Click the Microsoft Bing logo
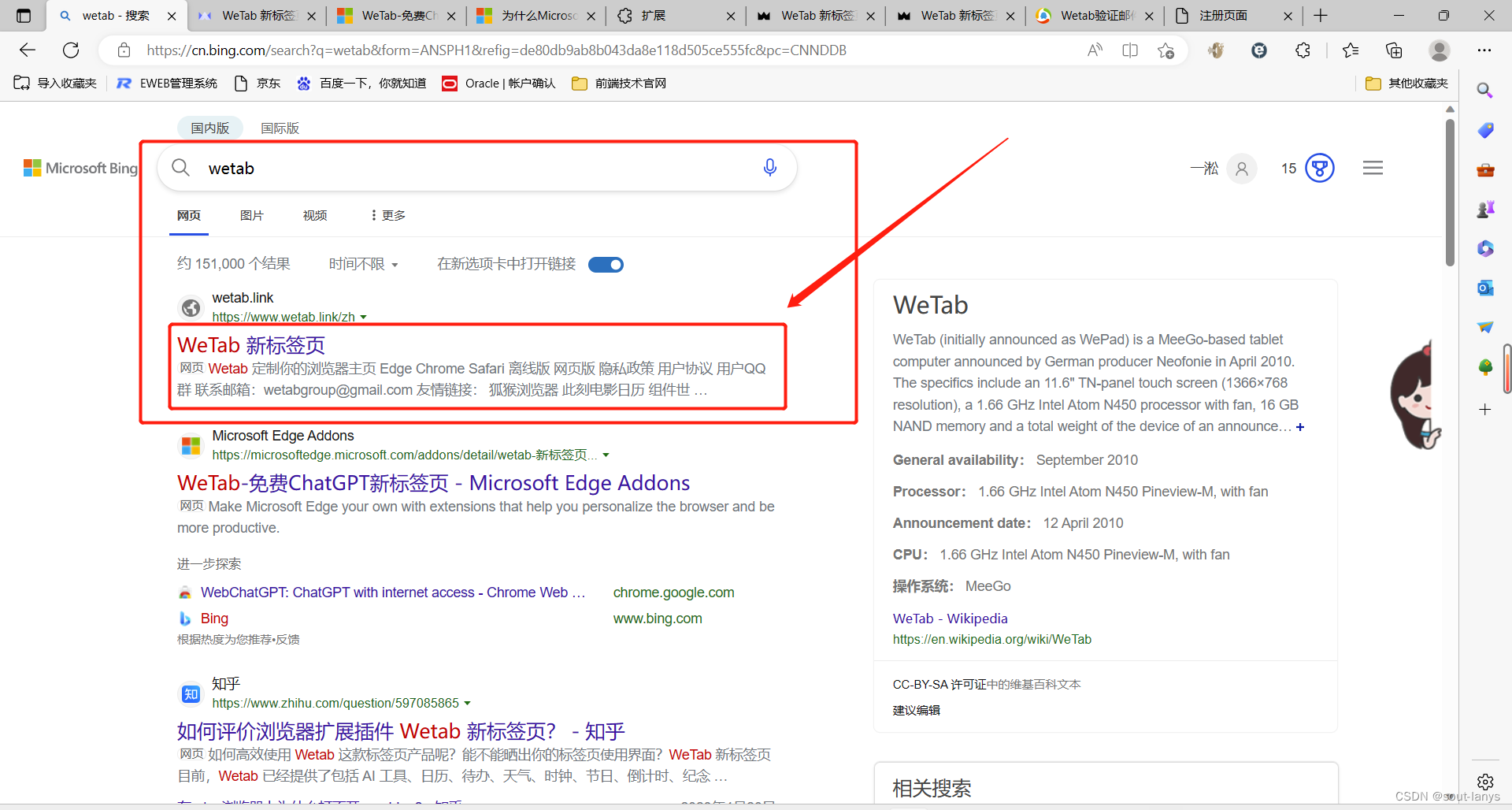The height and width of the screenshot is (810, 1512). click(x=80, y=168)
